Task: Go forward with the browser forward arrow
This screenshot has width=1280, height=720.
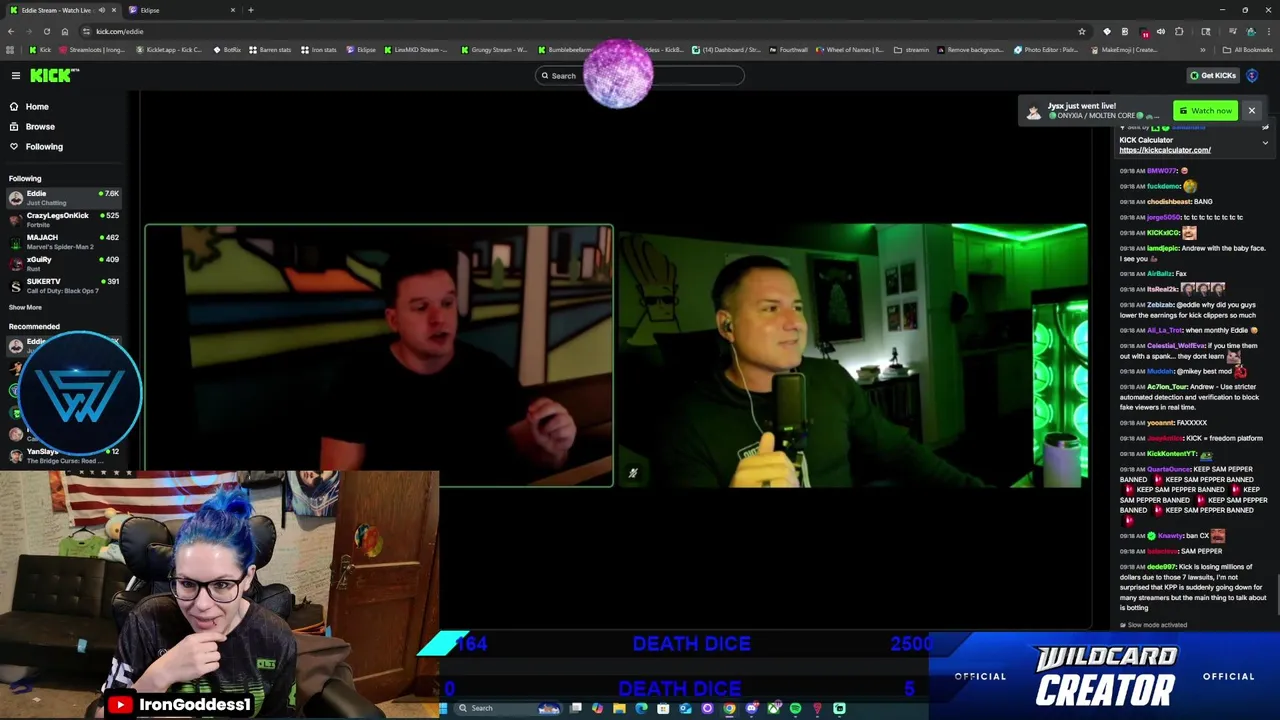Action: pyautogui.click(x=28, y=31)
